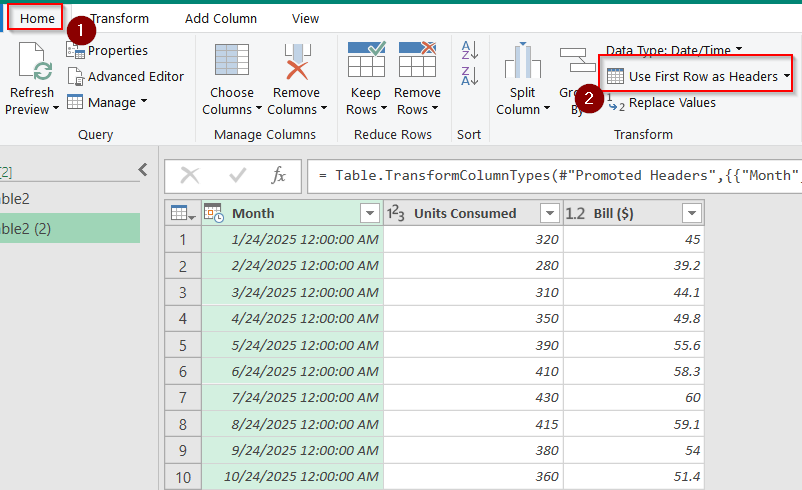This screenshot has height=490, width=802.
Task: Expand the Split Column dropdown arrow
Action: point(547,108)
